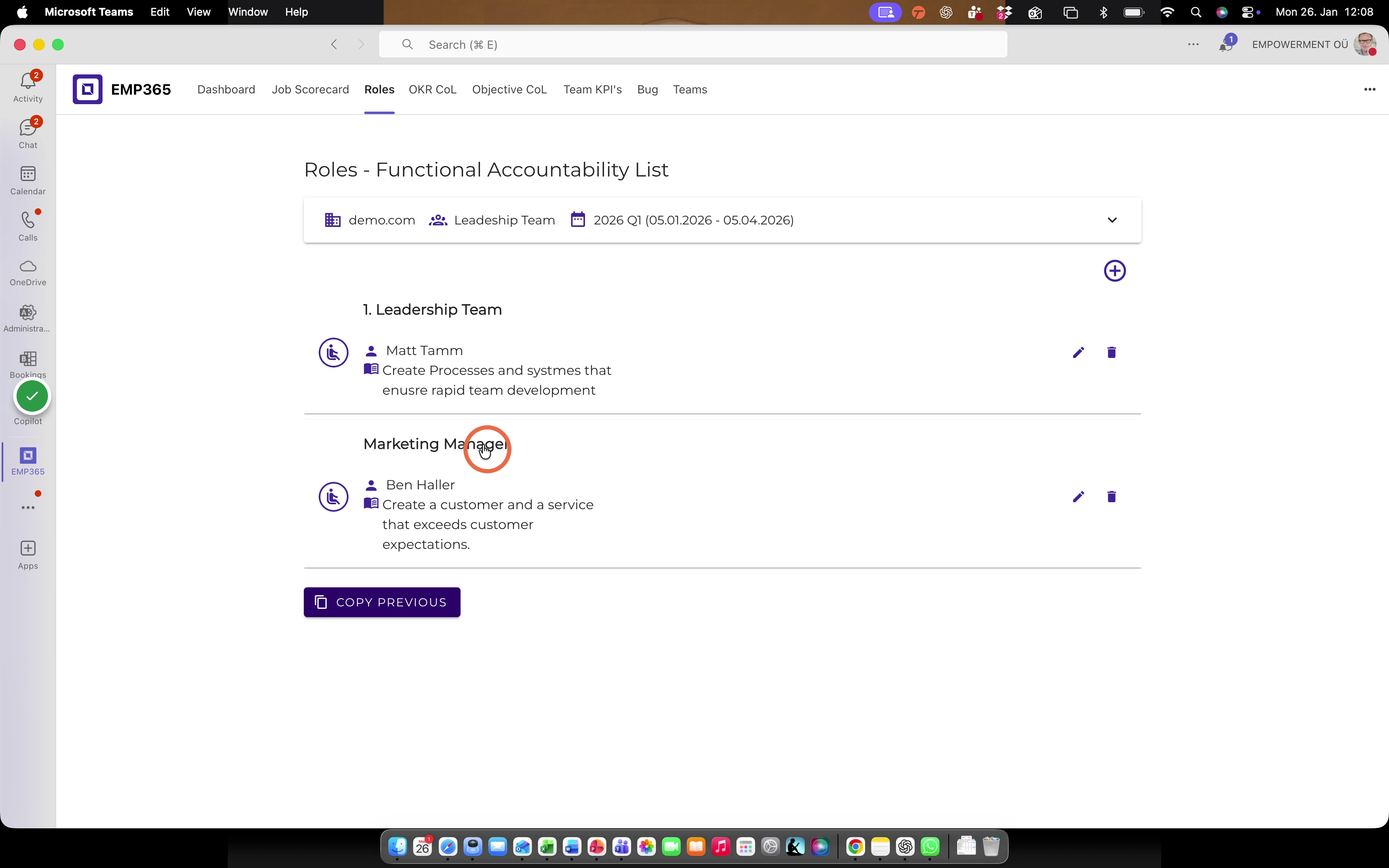Open Google Chrome from the Dock

[855, 846]
